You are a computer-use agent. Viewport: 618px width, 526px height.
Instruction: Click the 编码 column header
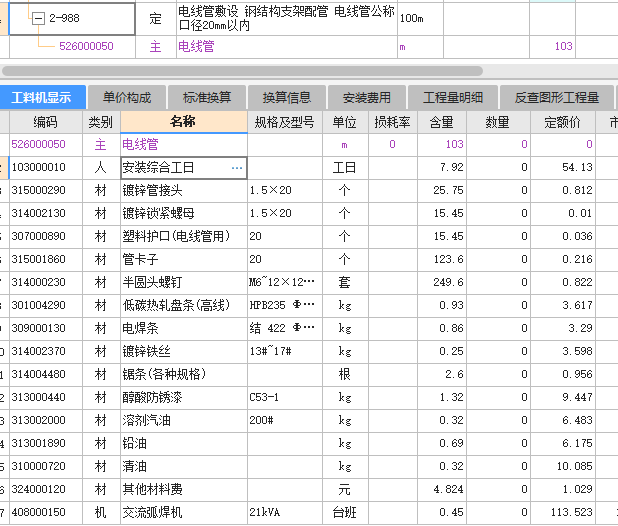tap(46, 122)
